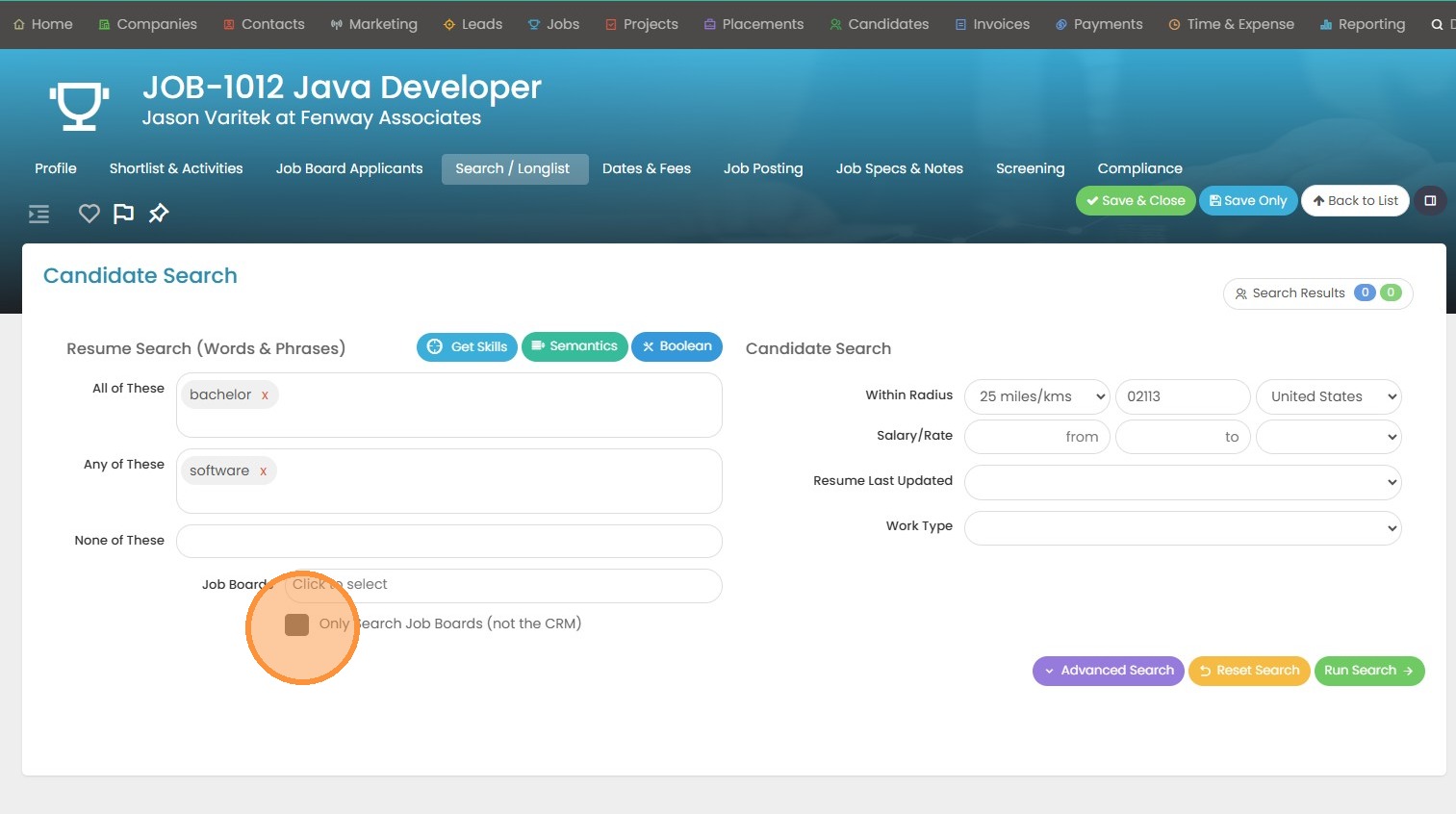Switch to Shortlist & Activities tab
This screenshot has width=1456, height=814.
(176, 168)
